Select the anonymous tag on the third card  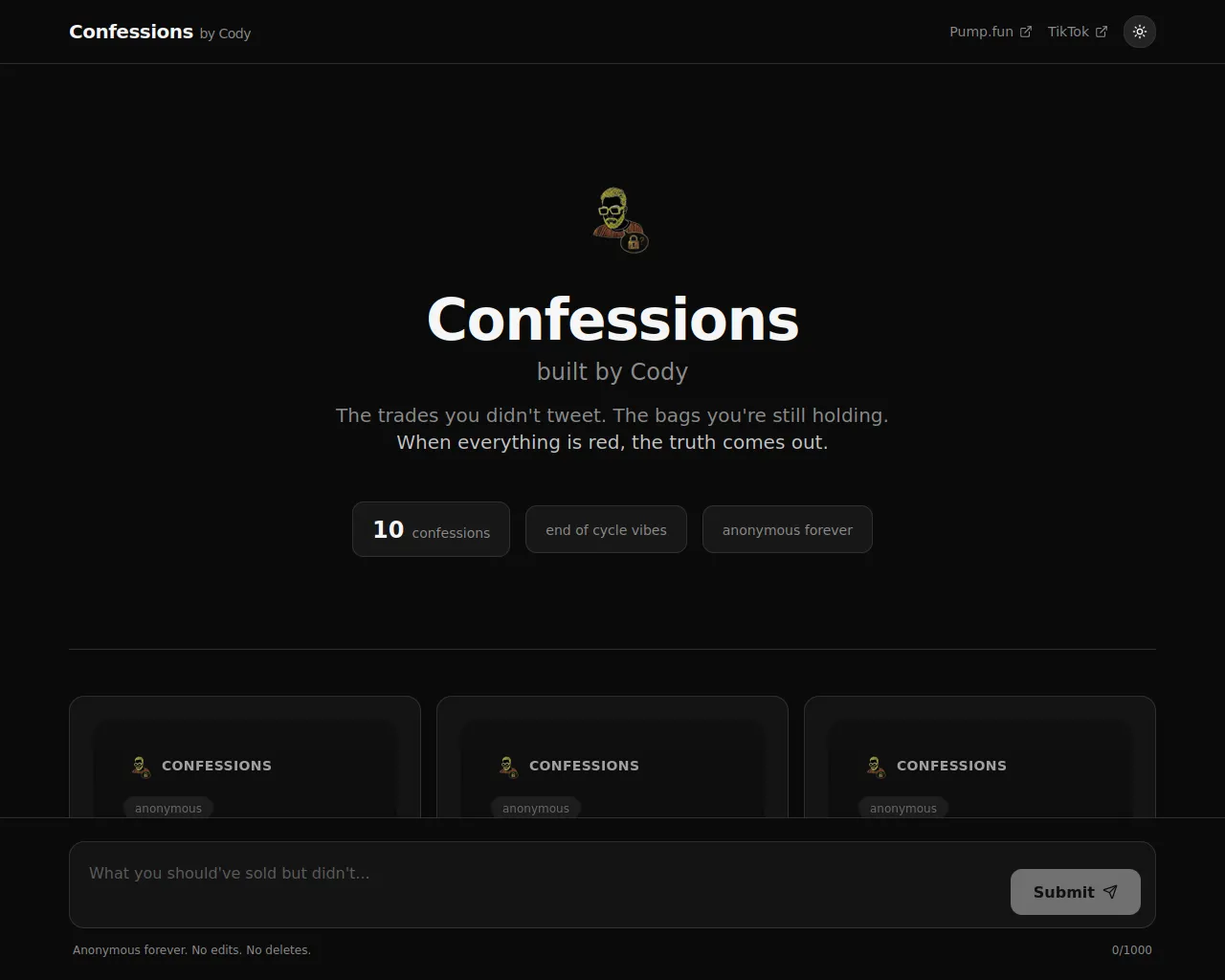click(903, 808)
